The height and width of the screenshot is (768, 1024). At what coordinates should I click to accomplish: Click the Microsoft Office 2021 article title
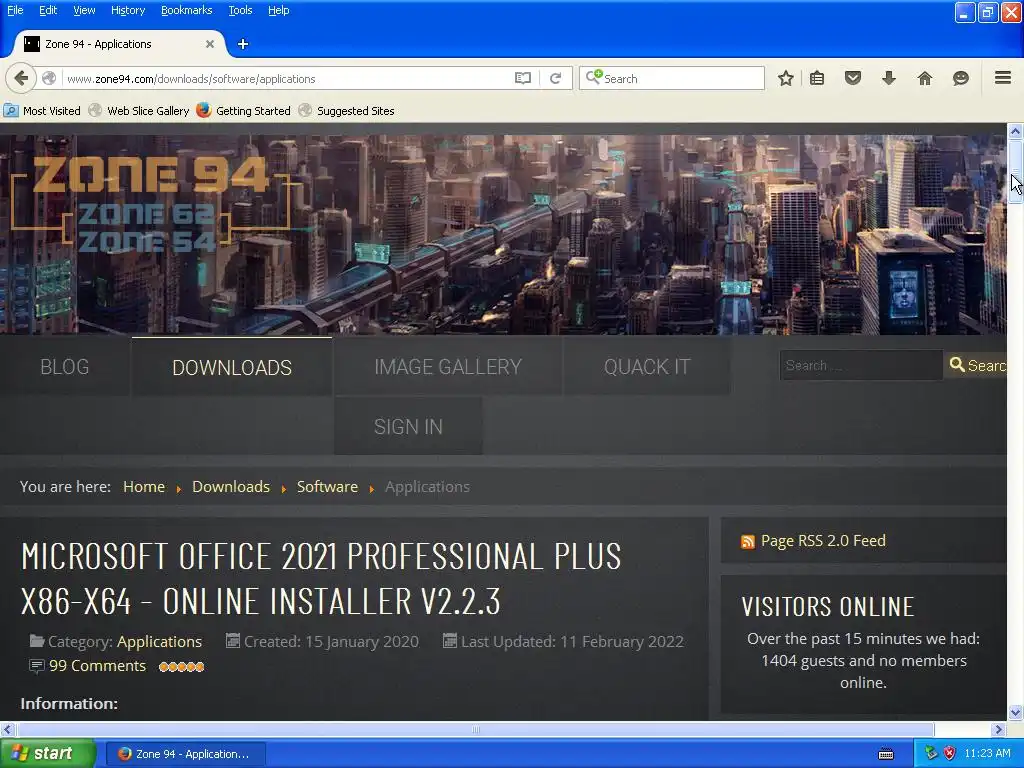(321, 579)
